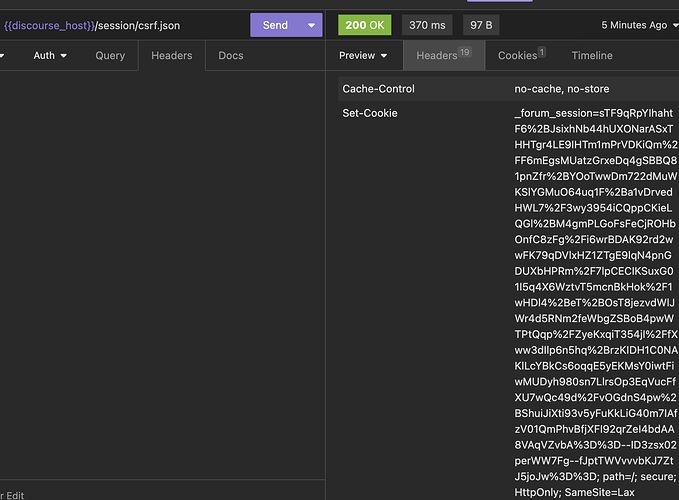Switch to the Query tab

tap(110, 55)
